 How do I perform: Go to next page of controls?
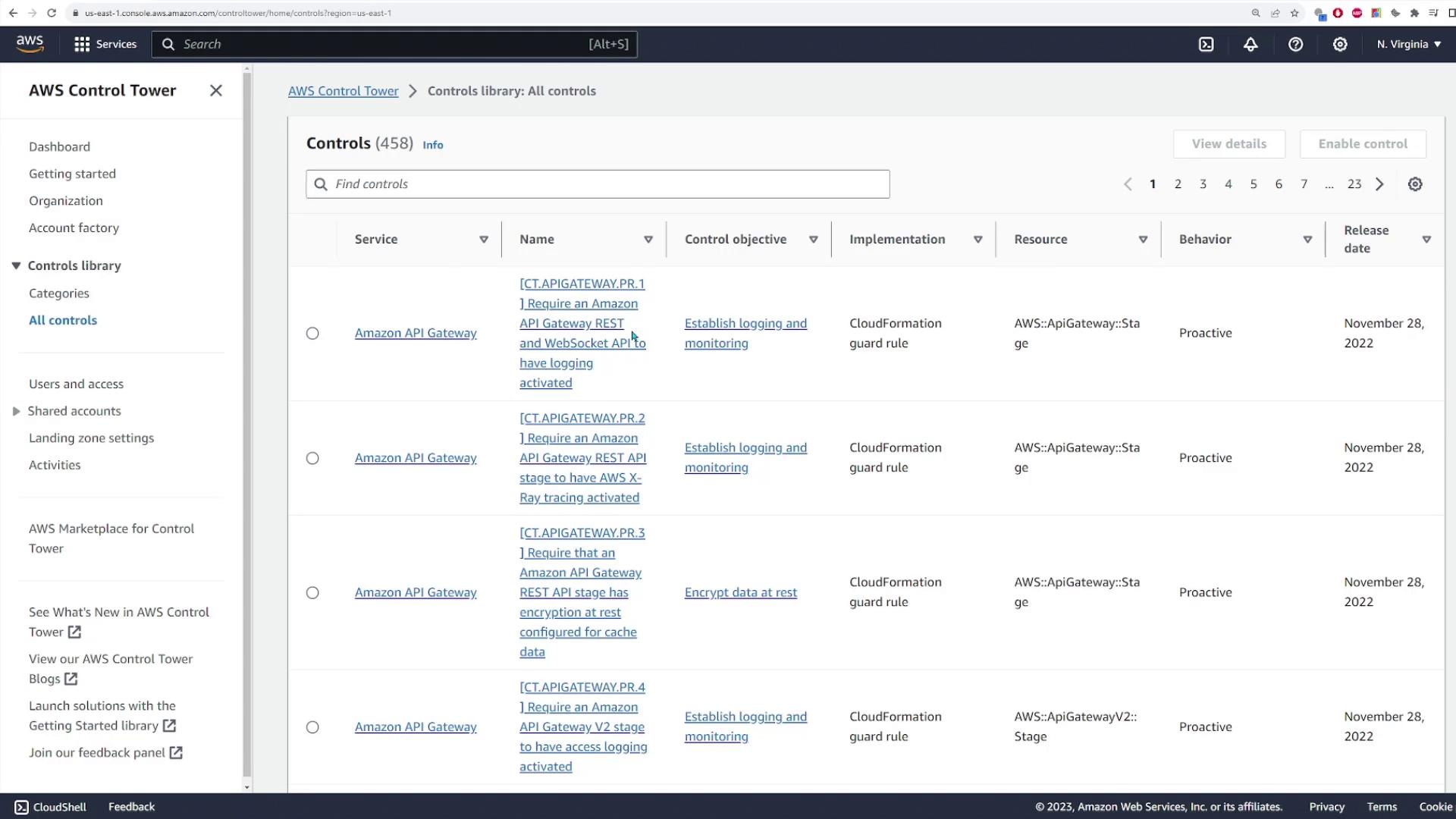point(1379,184)
